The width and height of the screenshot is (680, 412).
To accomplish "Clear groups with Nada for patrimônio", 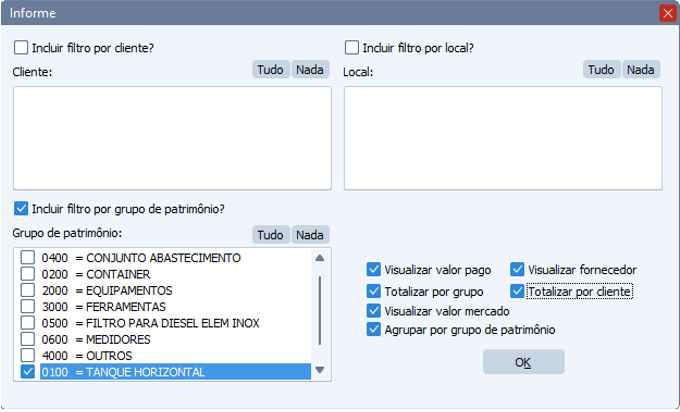I will click(310, 234).
